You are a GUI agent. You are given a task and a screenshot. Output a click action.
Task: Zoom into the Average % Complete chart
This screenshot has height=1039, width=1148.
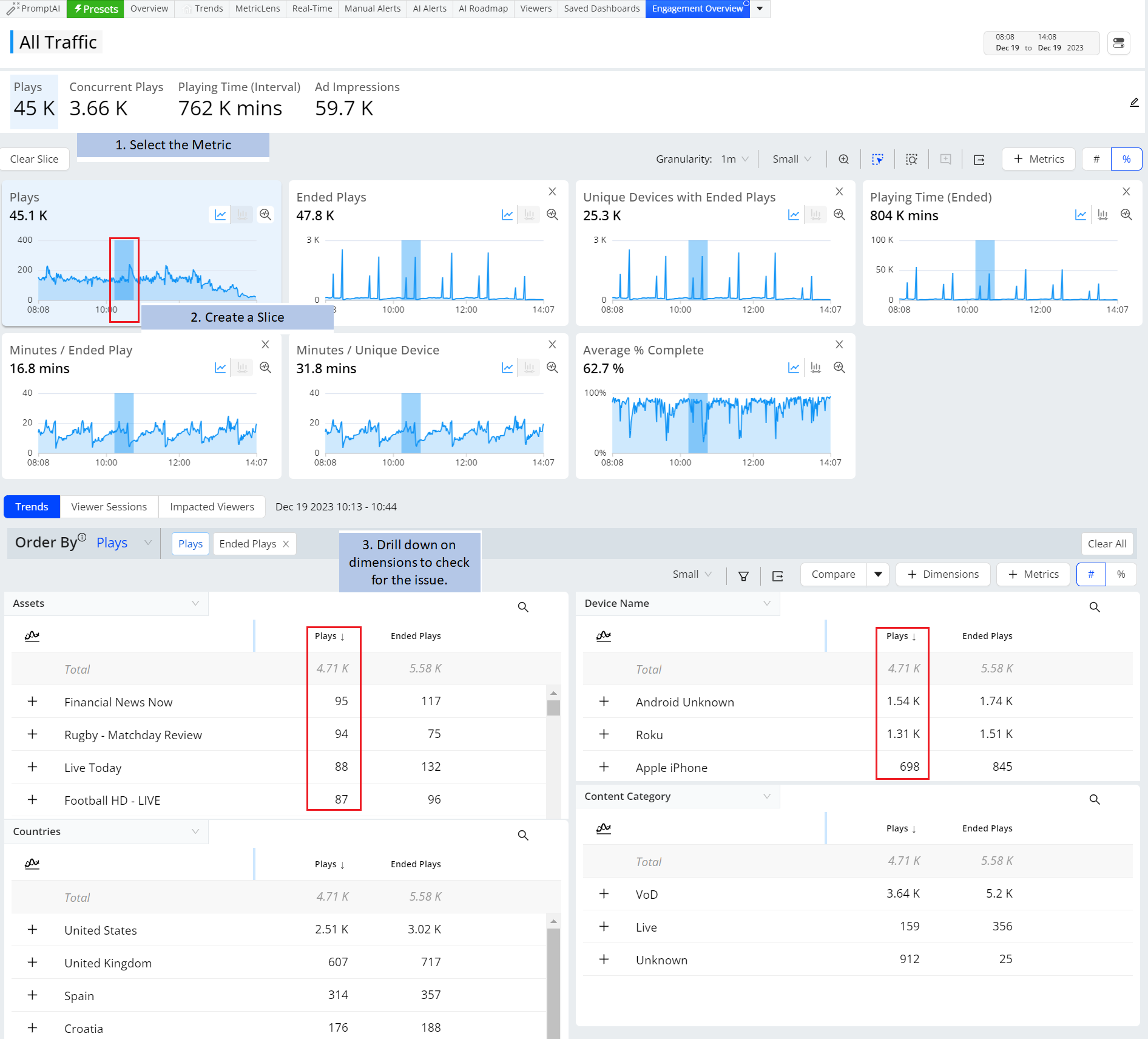839,368
